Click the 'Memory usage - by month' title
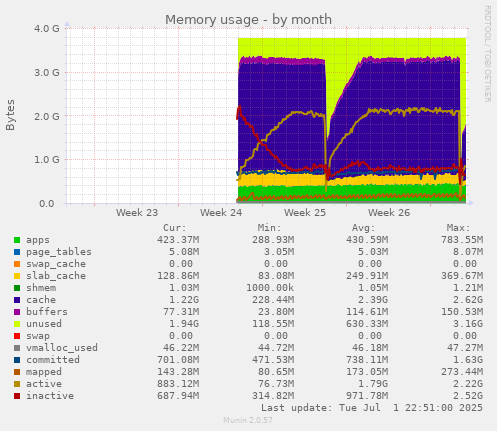The height and width of the screenshot is (431, 497). click(248, 20)
